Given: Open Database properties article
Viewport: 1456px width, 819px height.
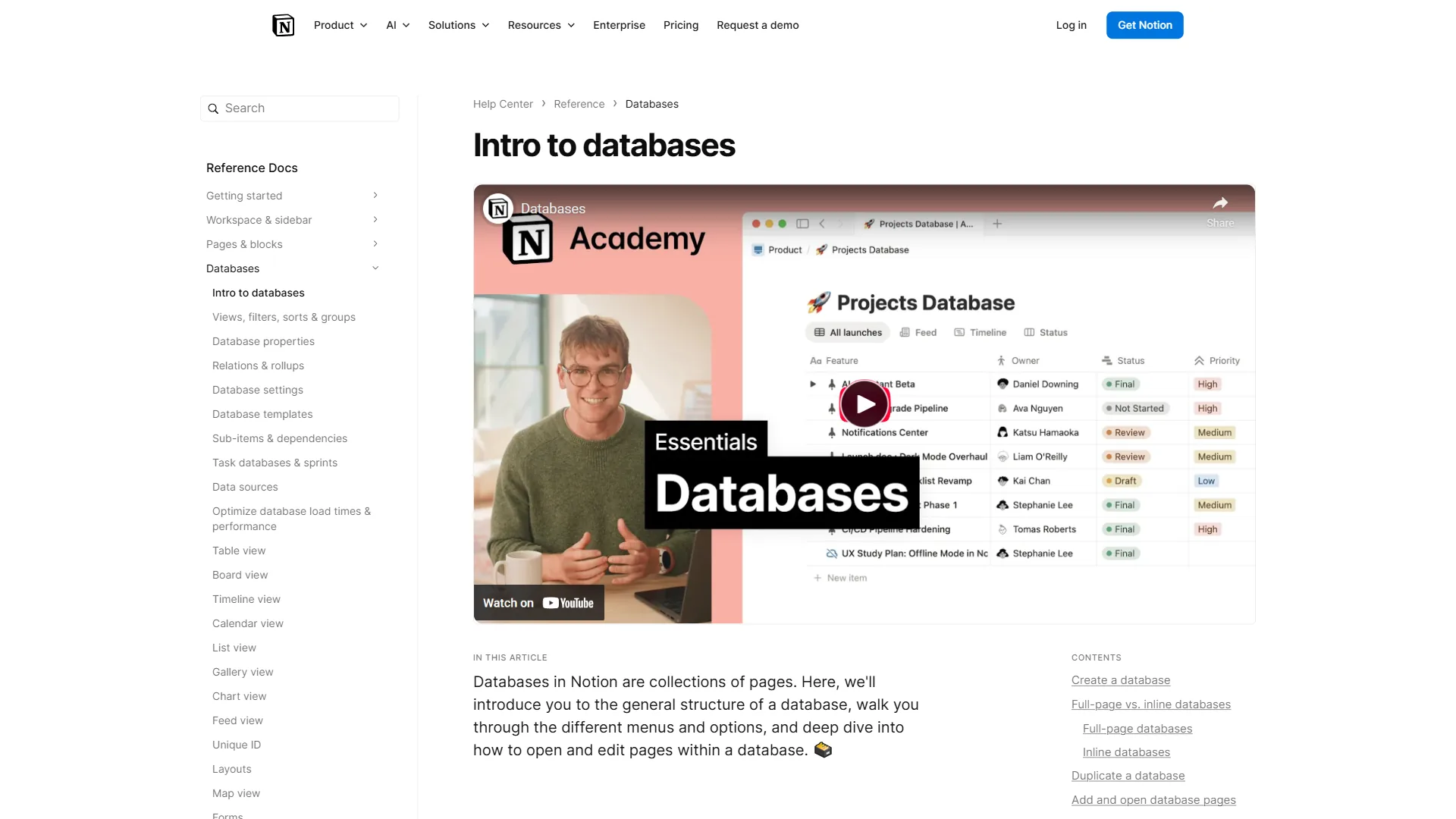Looking at the screenshot, I should [x=263, y=341].
